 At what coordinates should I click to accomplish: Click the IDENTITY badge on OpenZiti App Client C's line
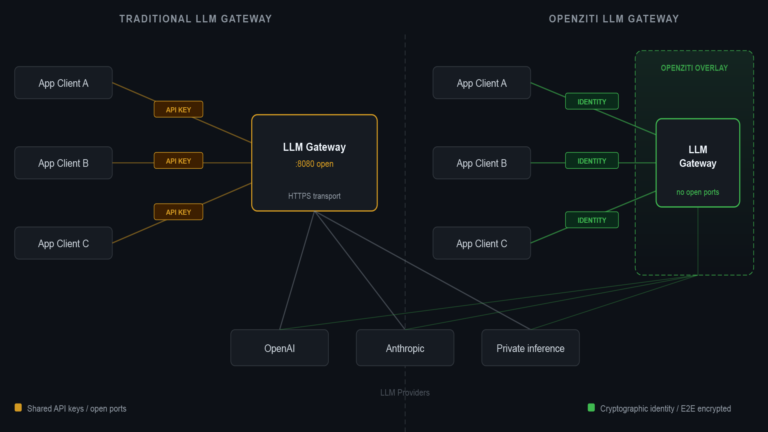(592, 220)
